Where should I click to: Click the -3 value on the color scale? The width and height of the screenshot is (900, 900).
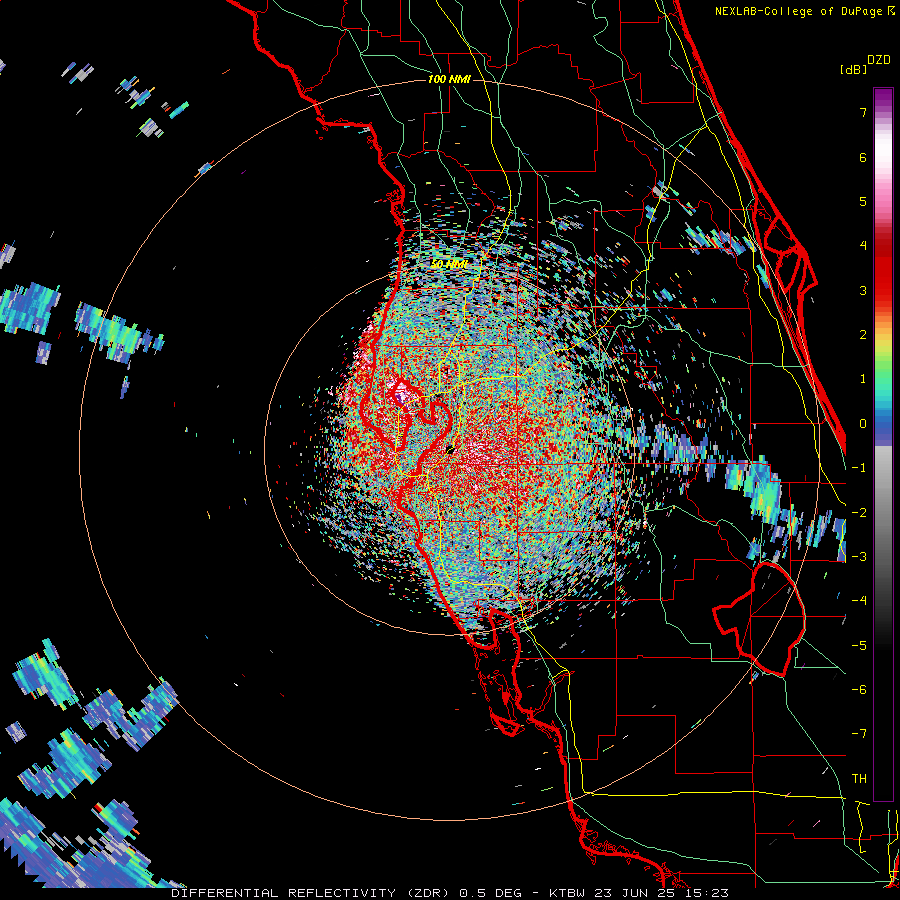(x=859, y=557)
